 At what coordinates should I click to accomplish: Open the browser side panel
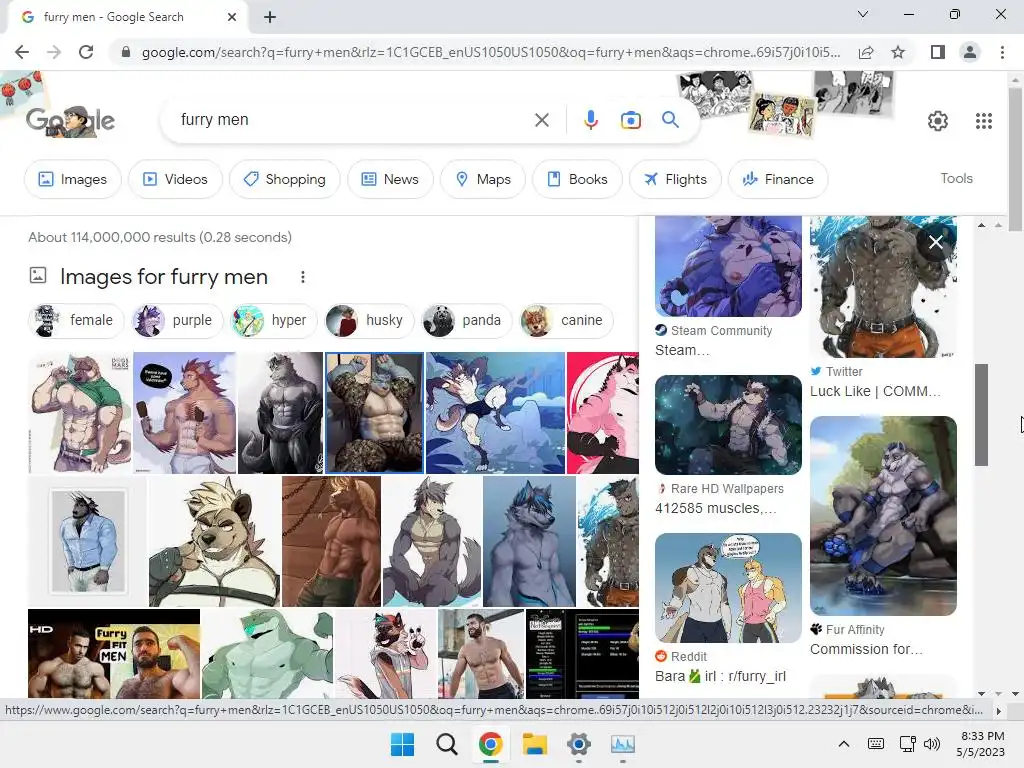pyautogui.click(x=938, y=52)
